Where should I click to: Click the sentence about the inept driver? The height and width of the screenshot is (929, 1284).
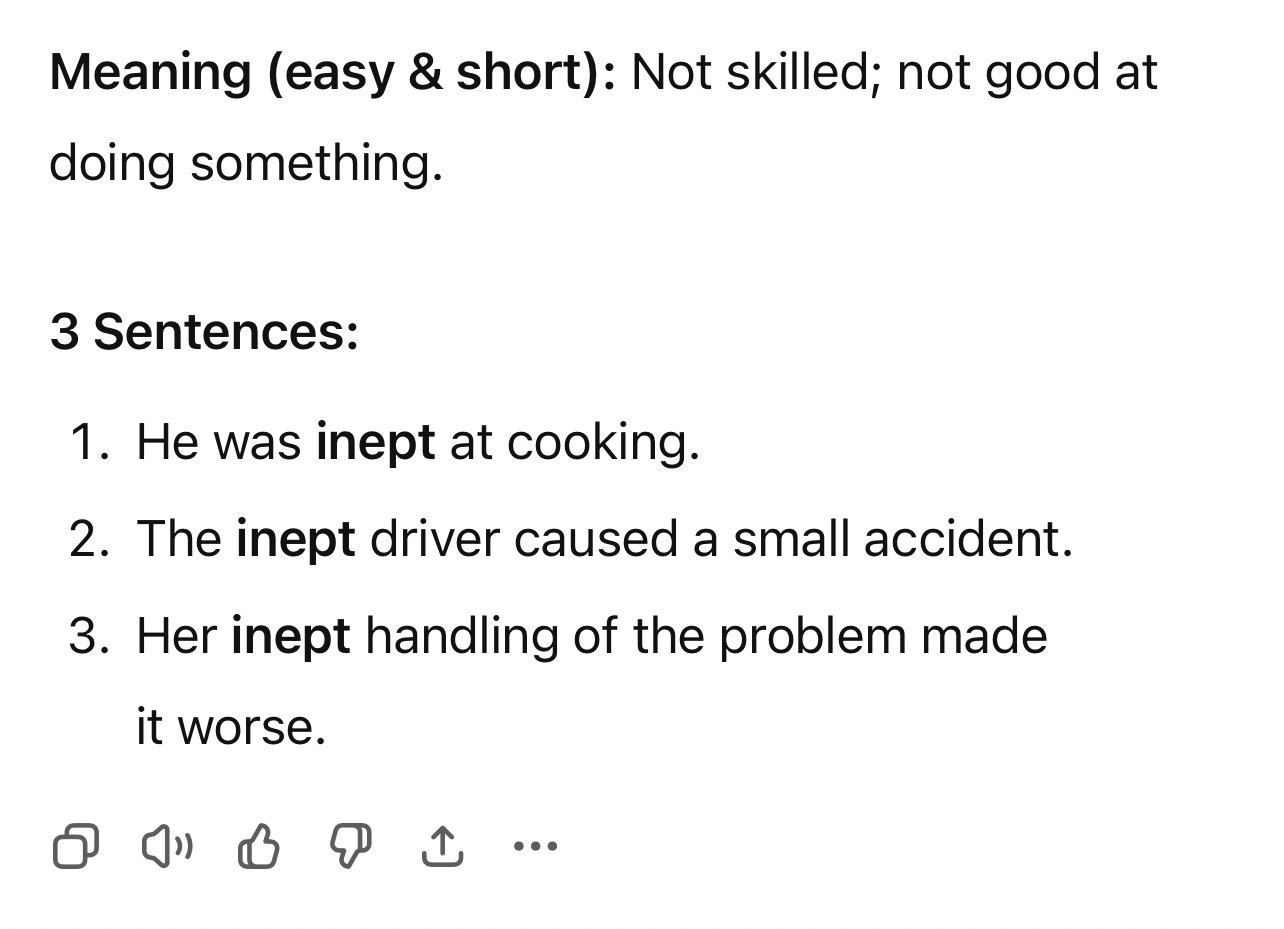[x=604, y=539]
